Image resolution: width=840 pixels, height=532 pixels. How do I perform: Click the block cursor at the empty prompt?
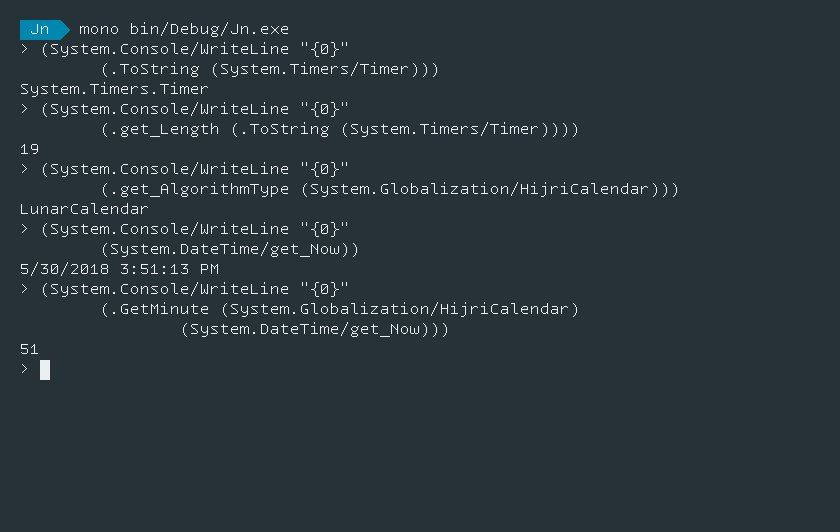45,370
